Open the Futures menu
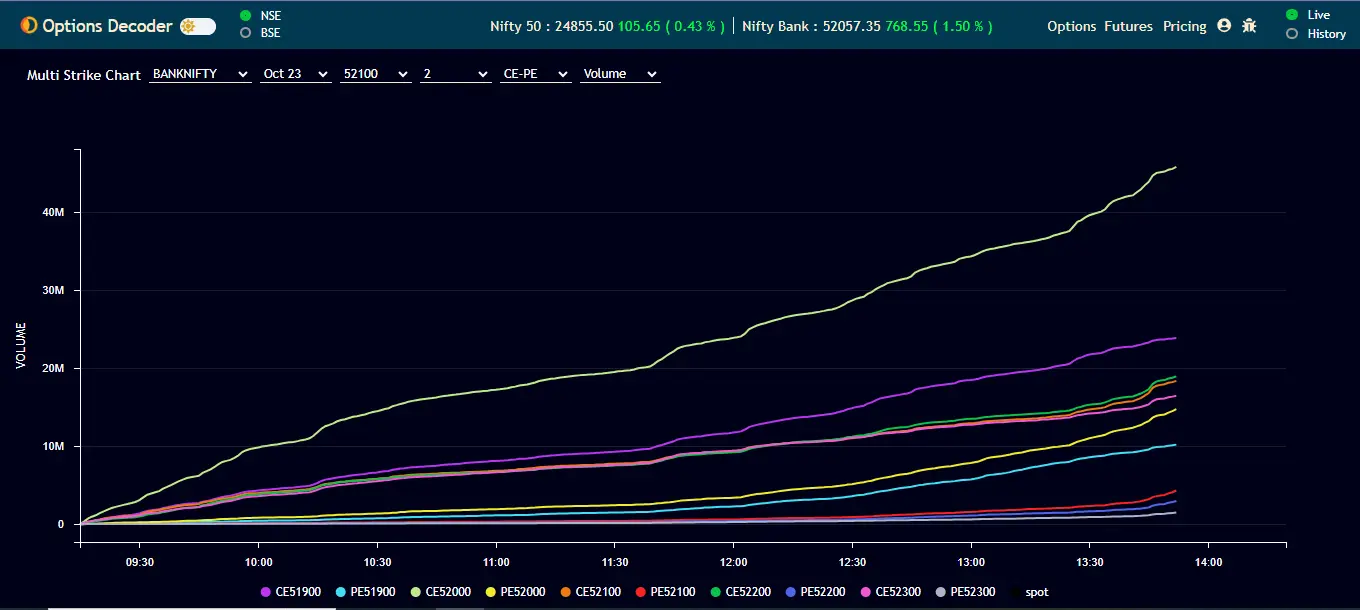The image size is (1360, 610). pos(1128,26)
